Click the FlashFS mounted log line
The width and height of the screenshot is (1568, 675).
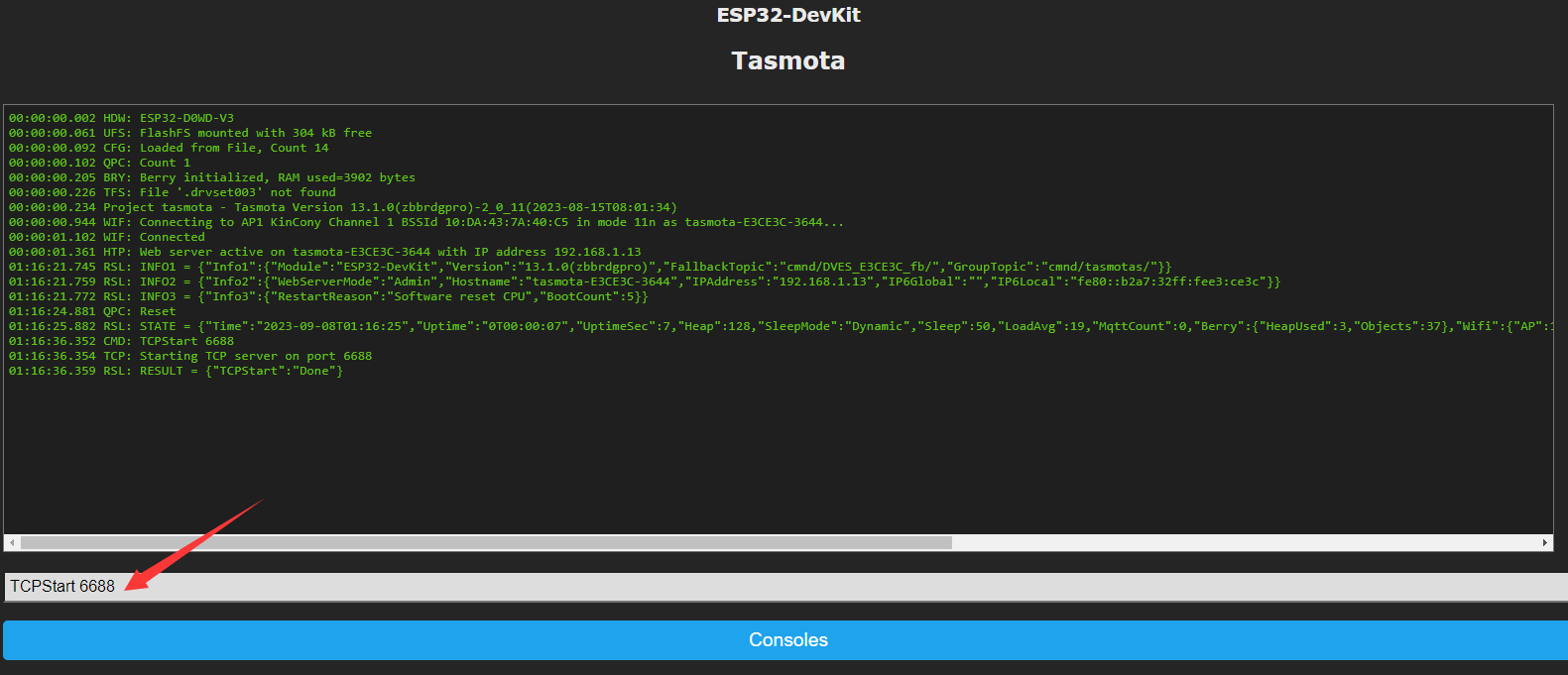190,133
